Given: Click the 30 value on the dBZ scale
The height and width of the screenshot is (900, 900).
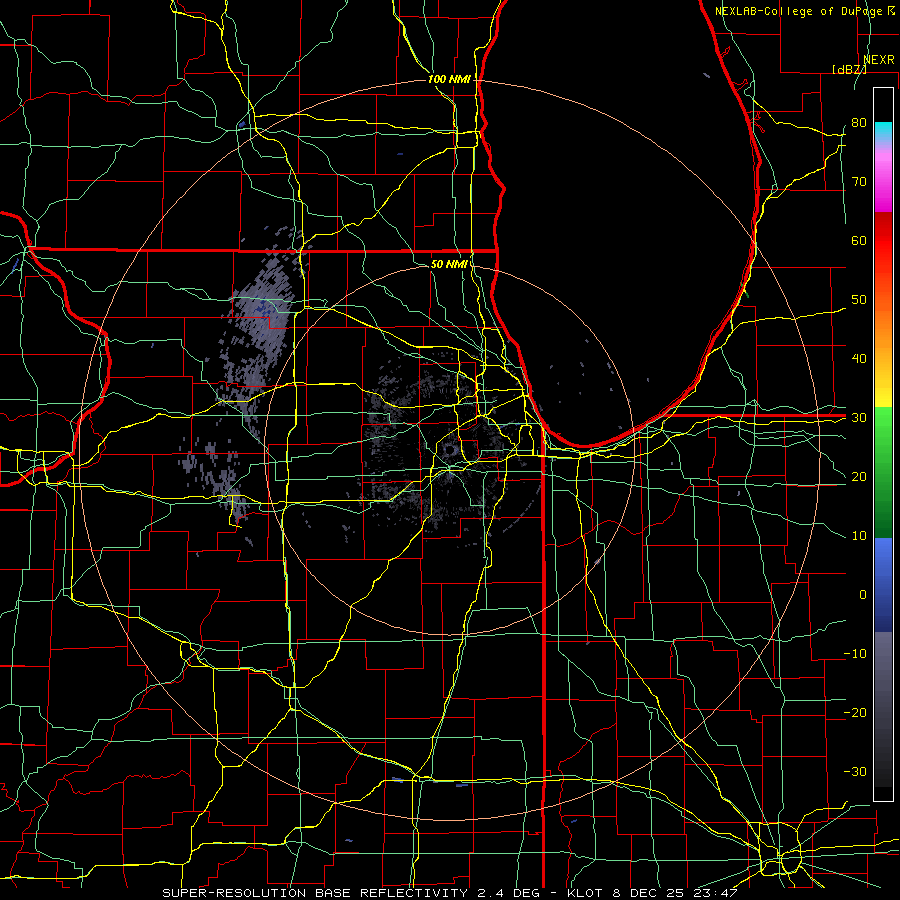Looking at the screenshot, I should tap(859, 418).
